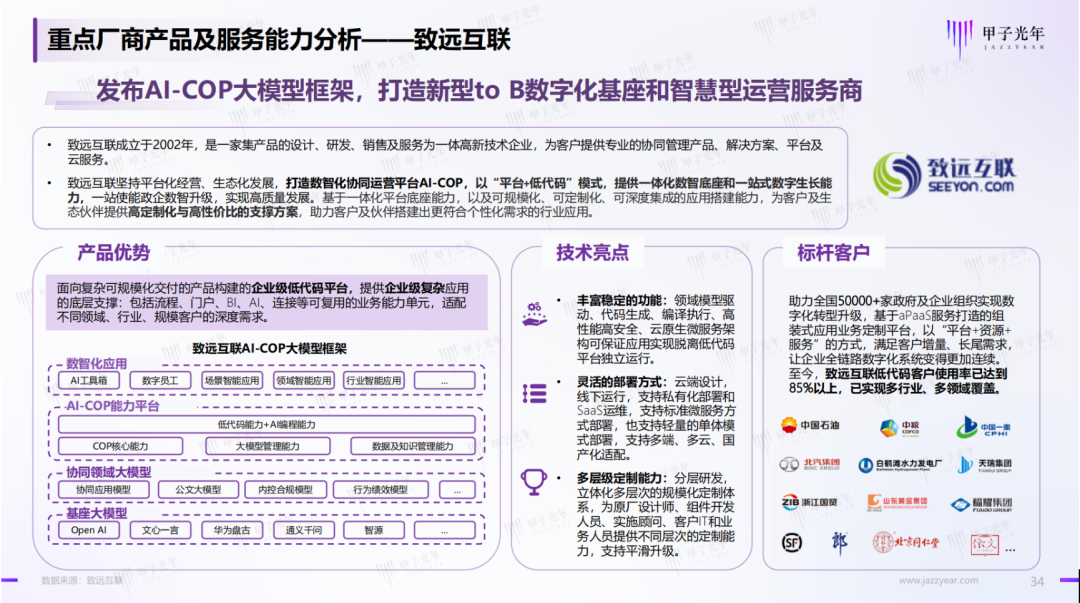Click the list icon beside 灵活的部署方式
This screenshot has height=603, width=1080.
[x=534, y=394]
